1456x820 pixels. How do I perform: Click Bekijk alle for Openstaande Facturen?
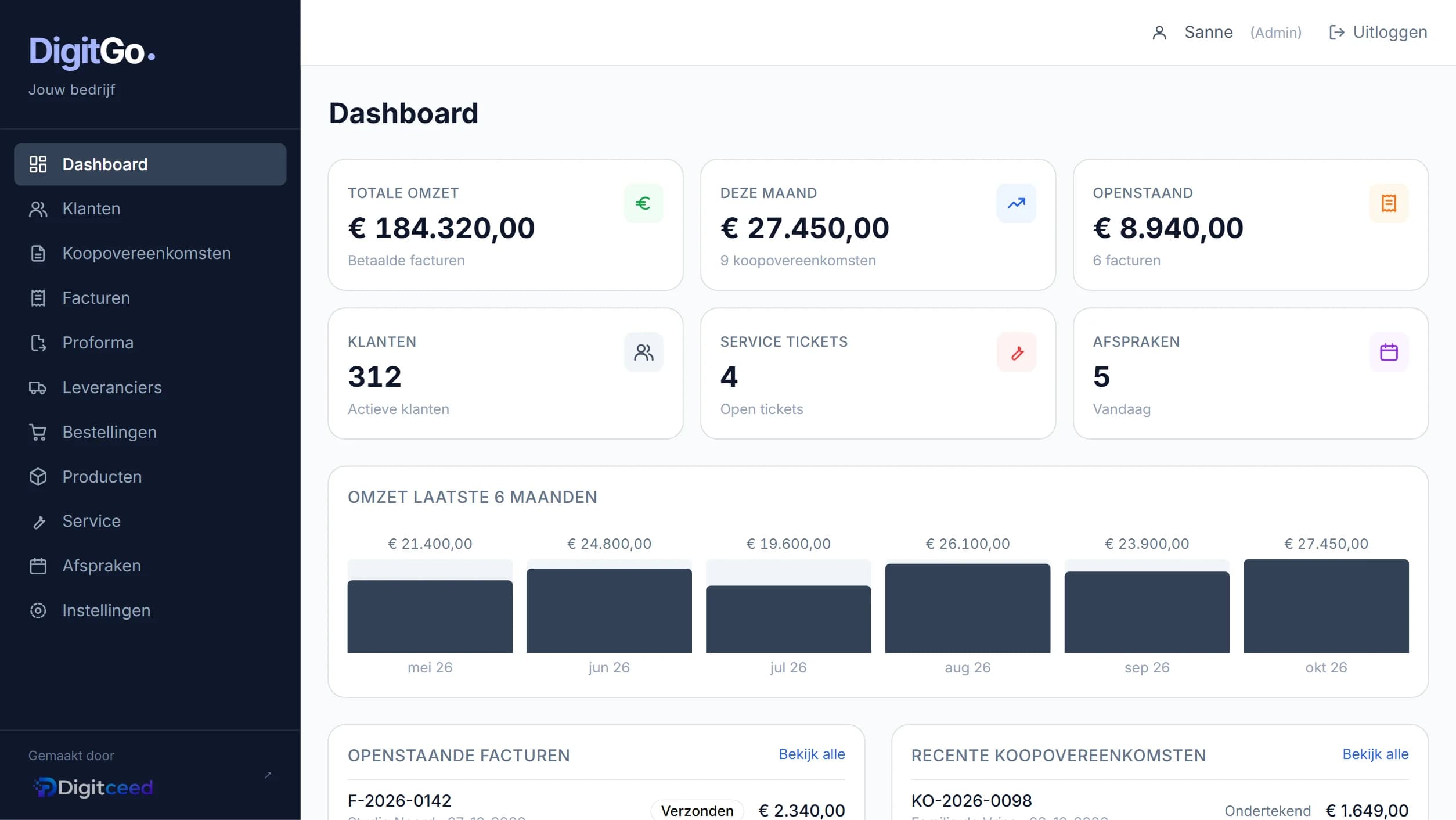[812, 754]
